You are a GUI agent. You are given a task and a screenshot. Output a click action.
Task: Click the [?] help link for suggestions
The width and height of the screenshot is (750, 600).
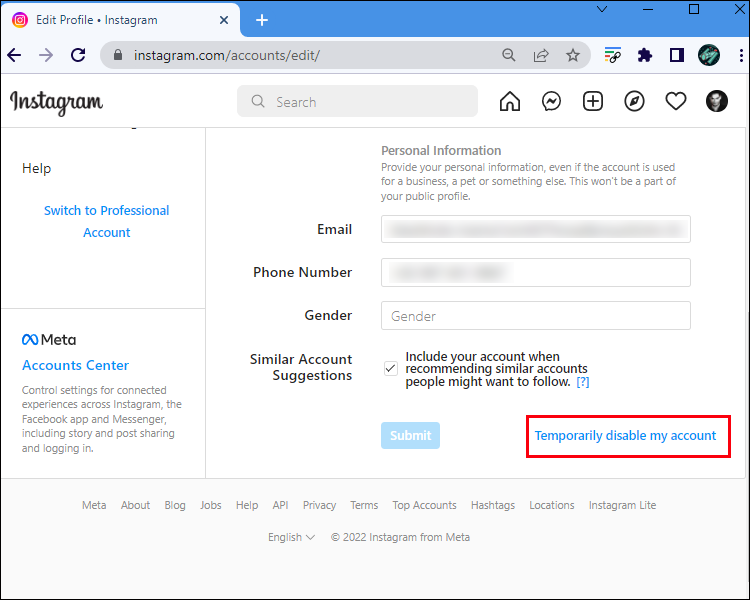pos(583,382)
